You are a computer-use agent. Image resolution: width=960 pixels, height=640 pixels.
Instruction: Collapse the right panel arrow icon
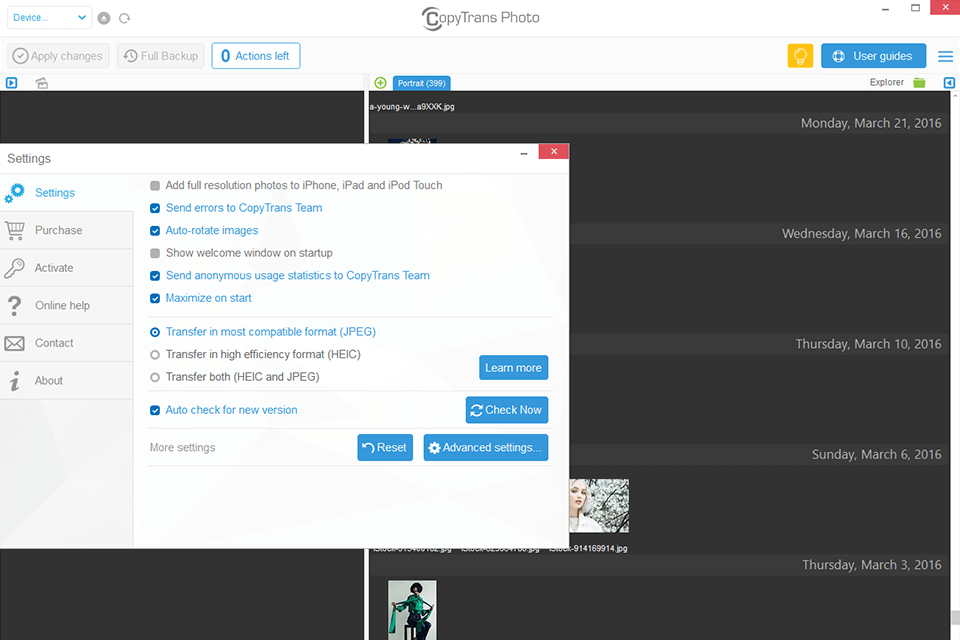[949, 83]
